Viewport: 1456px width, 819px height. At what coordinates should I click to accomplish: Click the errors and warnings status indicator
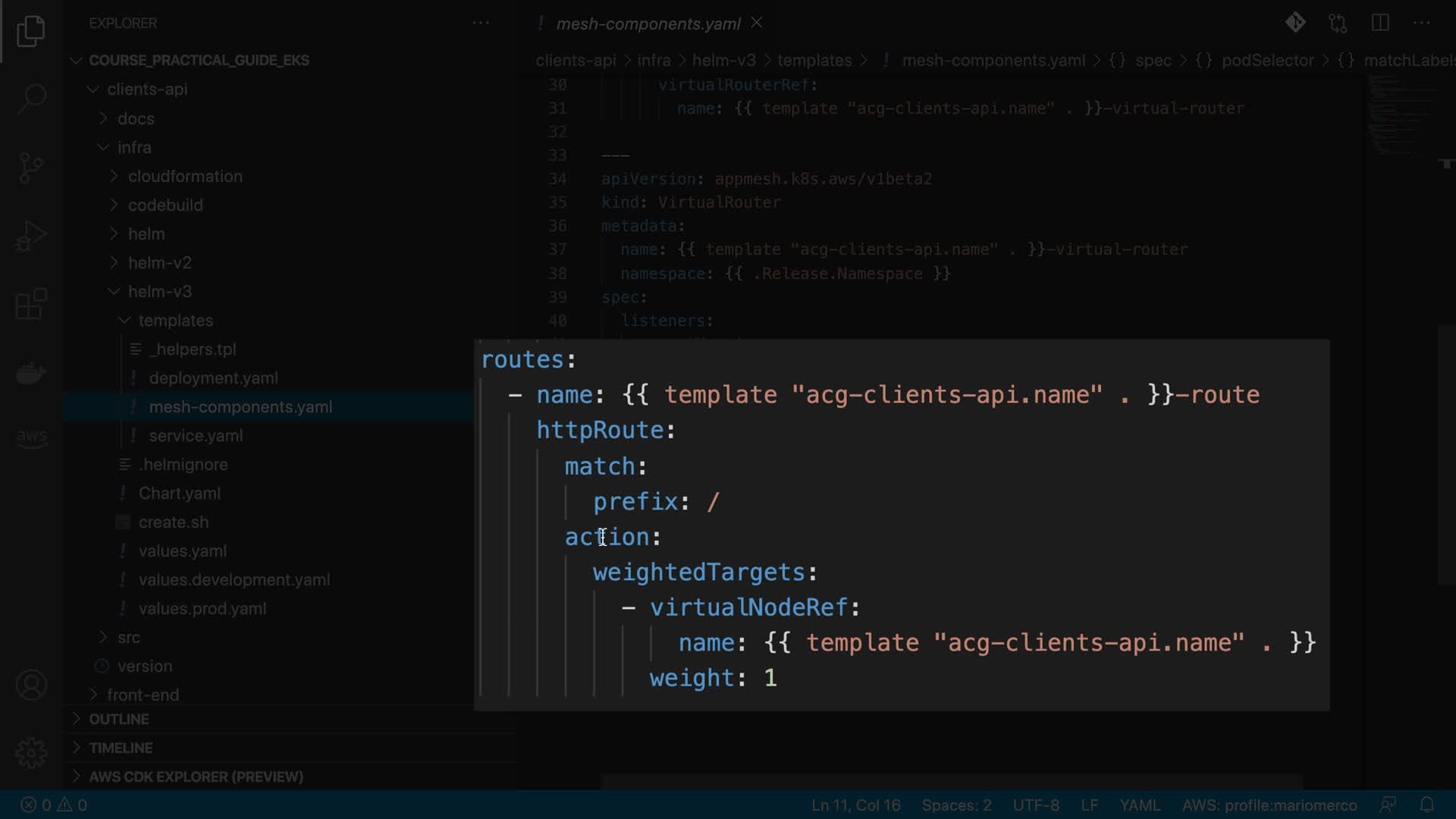click(x=53, y=805)
